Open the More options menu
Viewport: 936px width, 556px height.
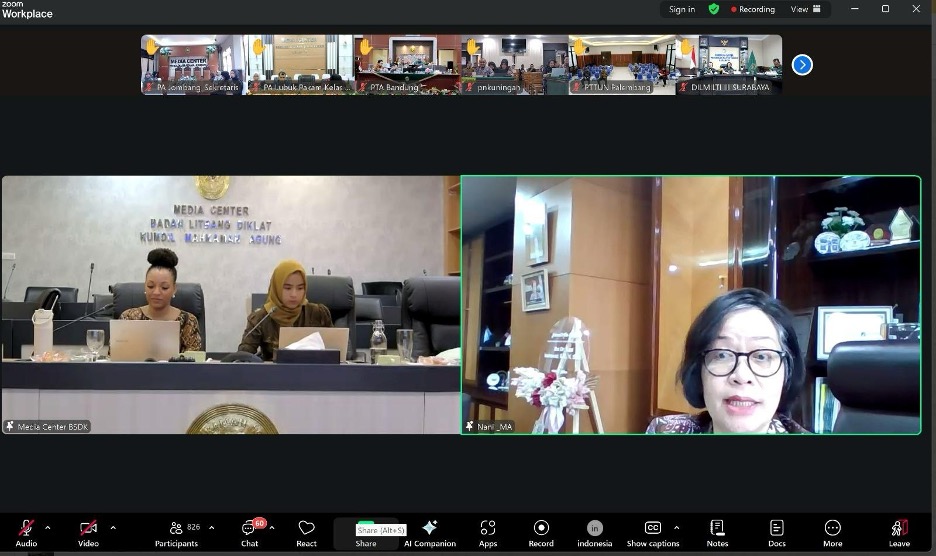833,533
